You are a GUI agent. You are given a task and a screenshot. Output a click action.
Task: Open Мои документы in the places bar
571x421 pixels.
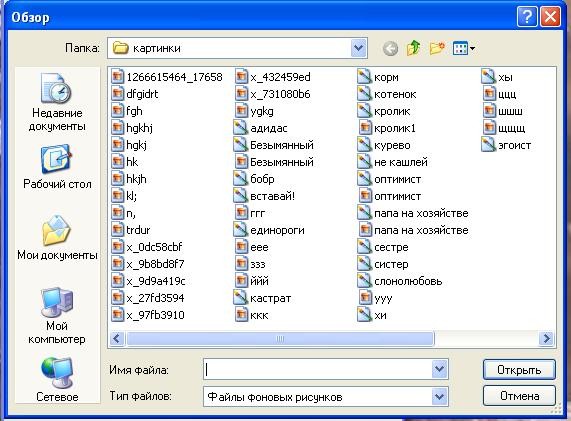(57, 238)
